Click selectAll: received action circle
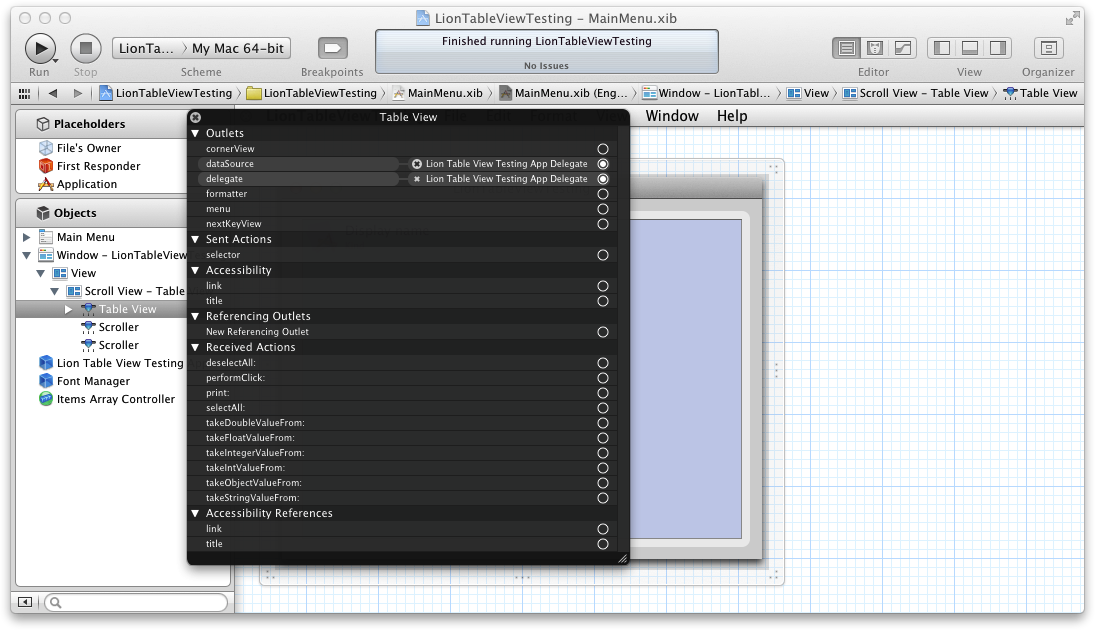 pos(603,409)
